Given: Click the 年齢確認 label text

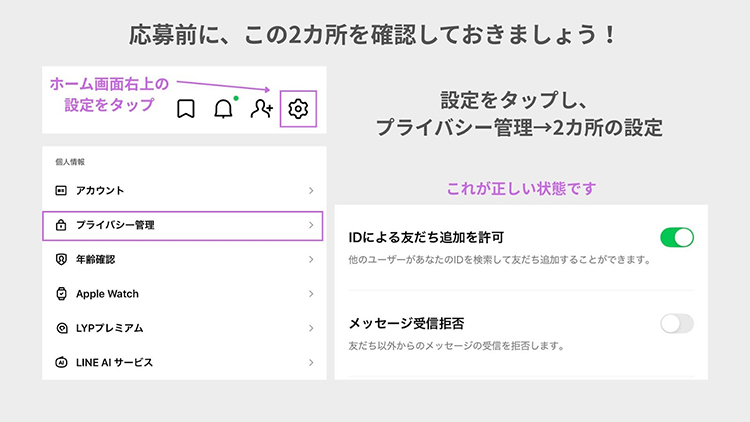Looking at the screenshot, I should pos(96,259).
